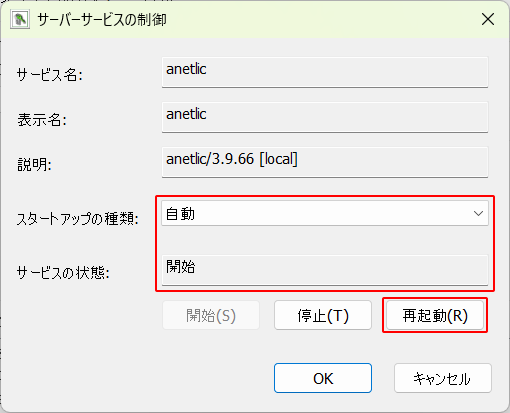Click the サービスの状態 field showing 開始
This screenshot has height=413, width=510.
[x=325, y=270]
